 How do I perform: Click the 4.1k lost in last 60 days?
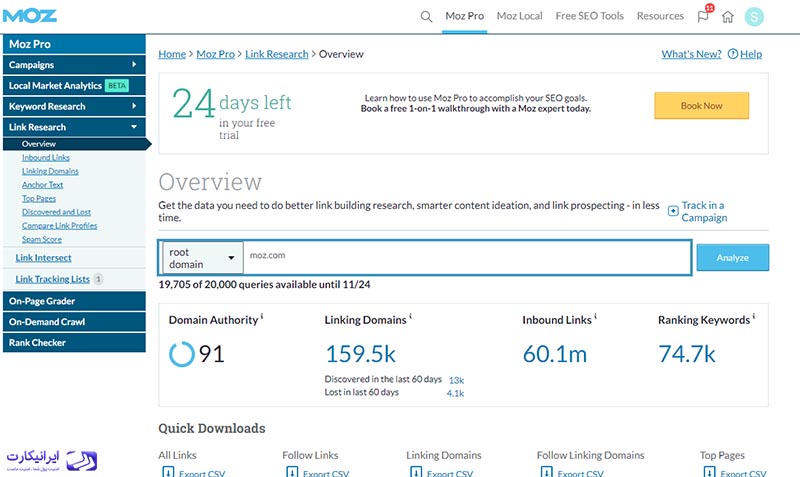point(455,393)
